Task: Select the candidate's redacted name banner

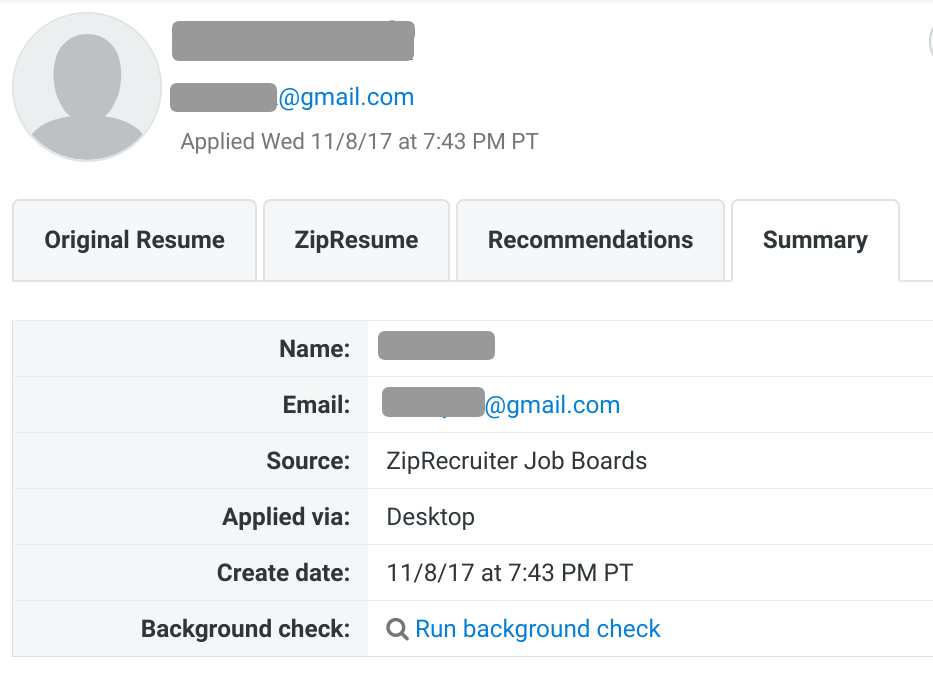Action: [x=292, y=41]
